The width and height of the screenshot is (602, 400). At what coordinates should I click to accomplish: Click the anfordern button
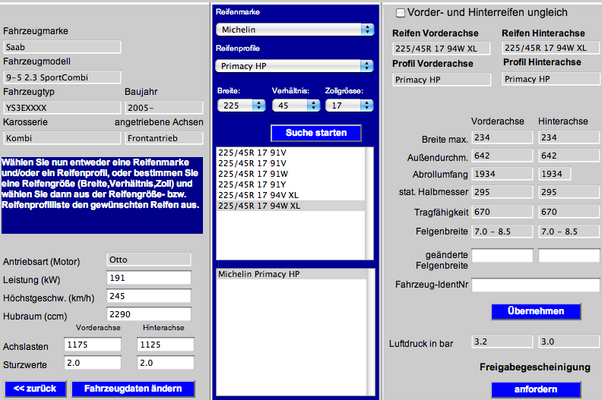[x=536, y=390]
